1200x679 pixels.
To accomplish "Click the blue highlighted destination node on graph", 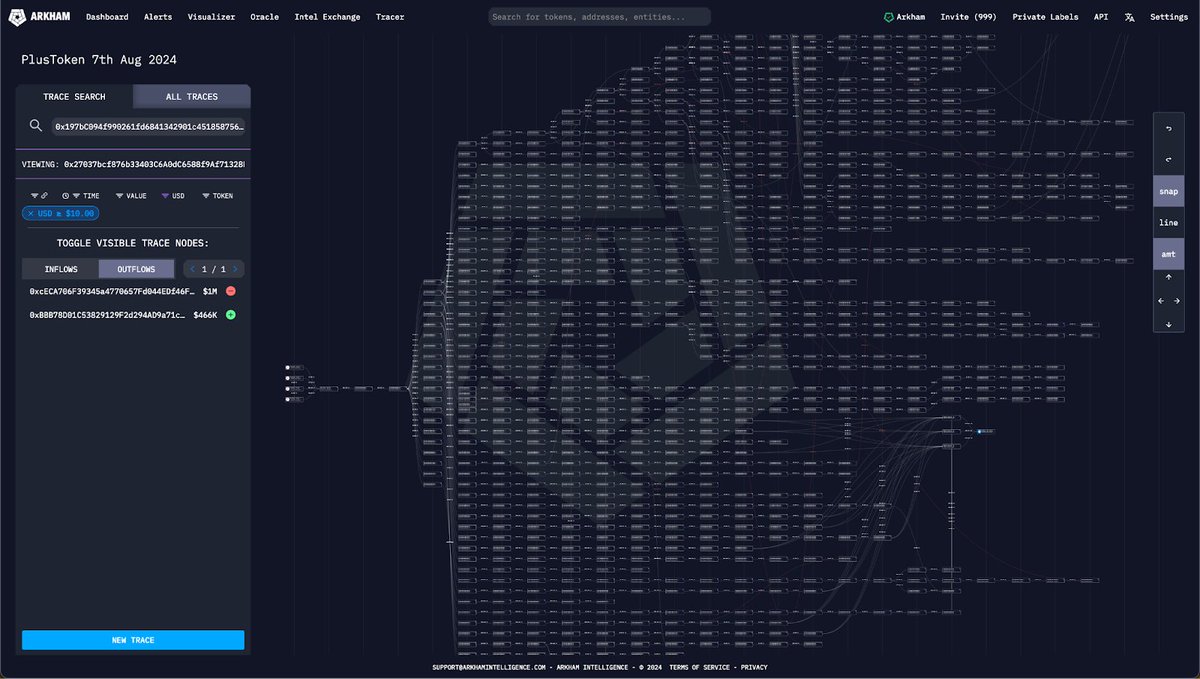I will coord(986,431).
